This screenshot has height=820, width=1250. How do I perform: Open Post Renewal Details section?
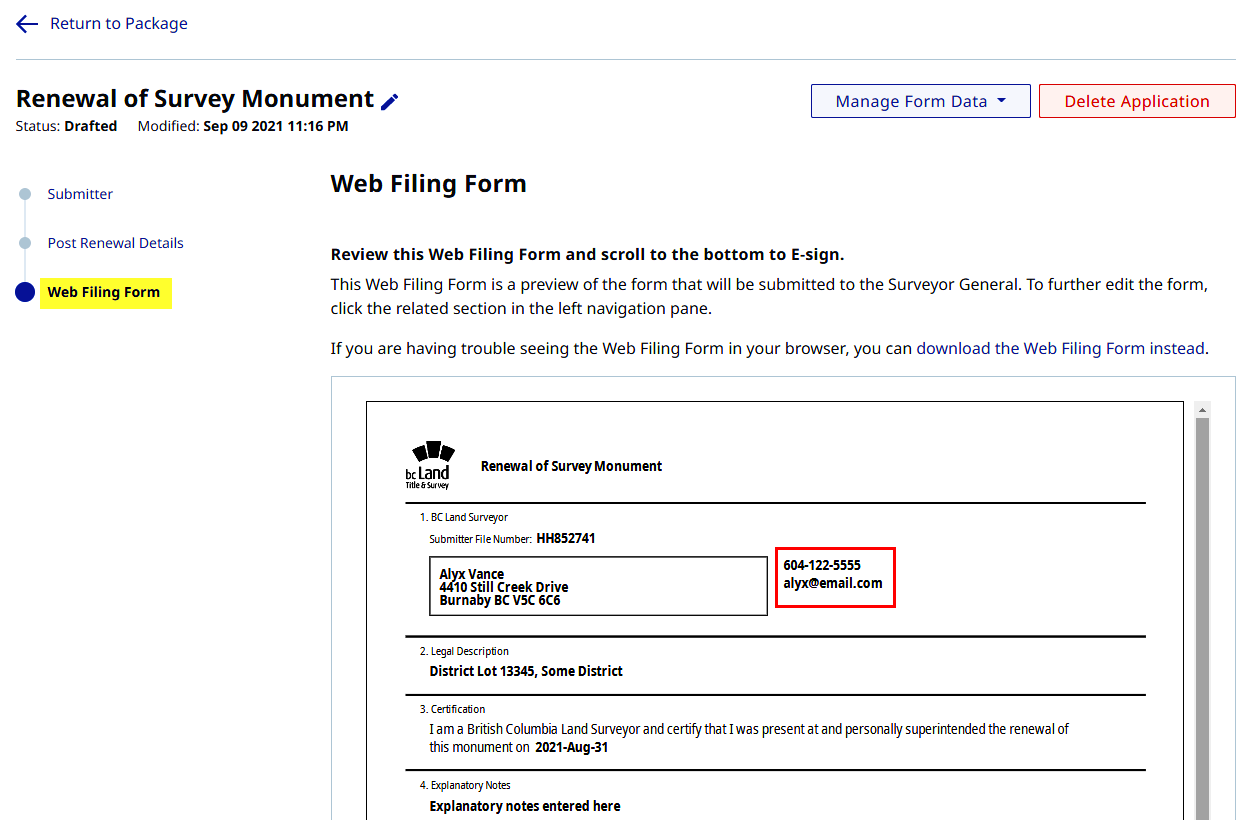point(116,243)
